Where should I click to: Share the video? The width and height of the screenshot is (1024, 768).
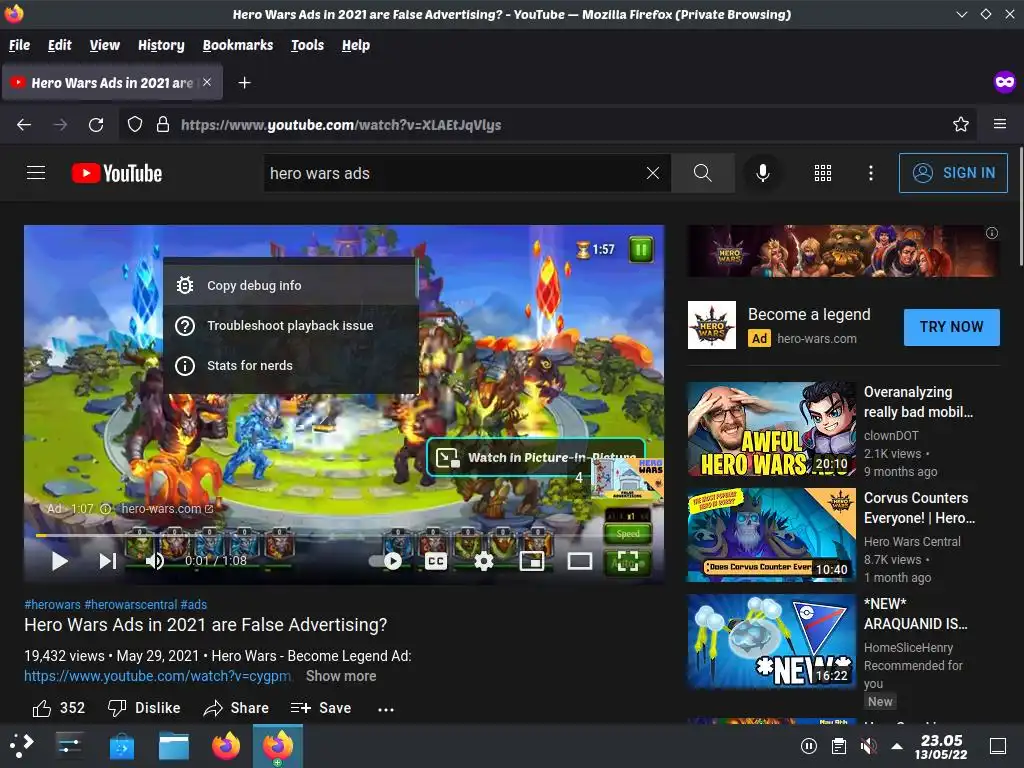pyautogui.click(x=236, y=708)
